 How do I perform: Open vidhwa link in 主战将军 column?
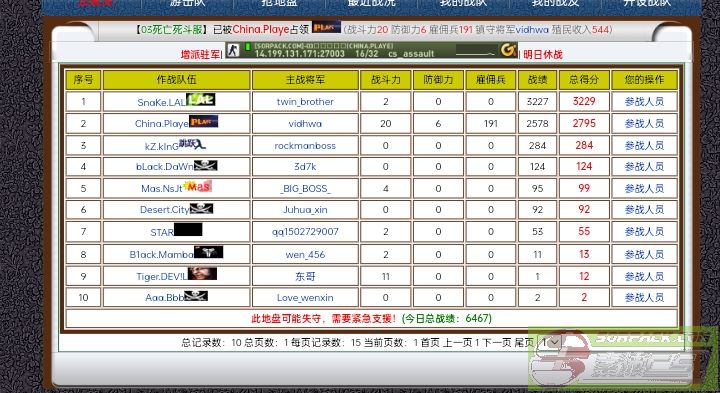point(305,124)
